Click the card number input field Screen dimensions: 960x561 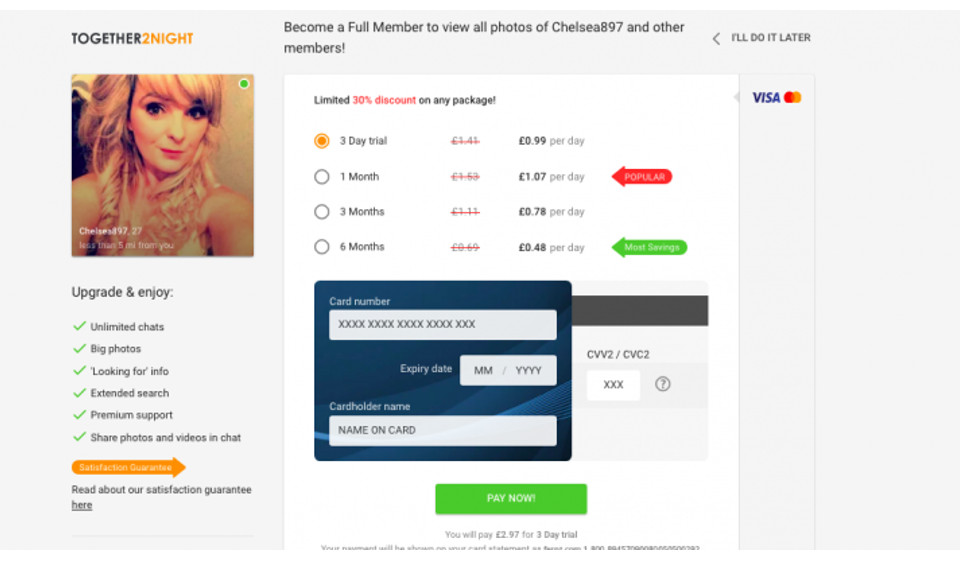442,325
